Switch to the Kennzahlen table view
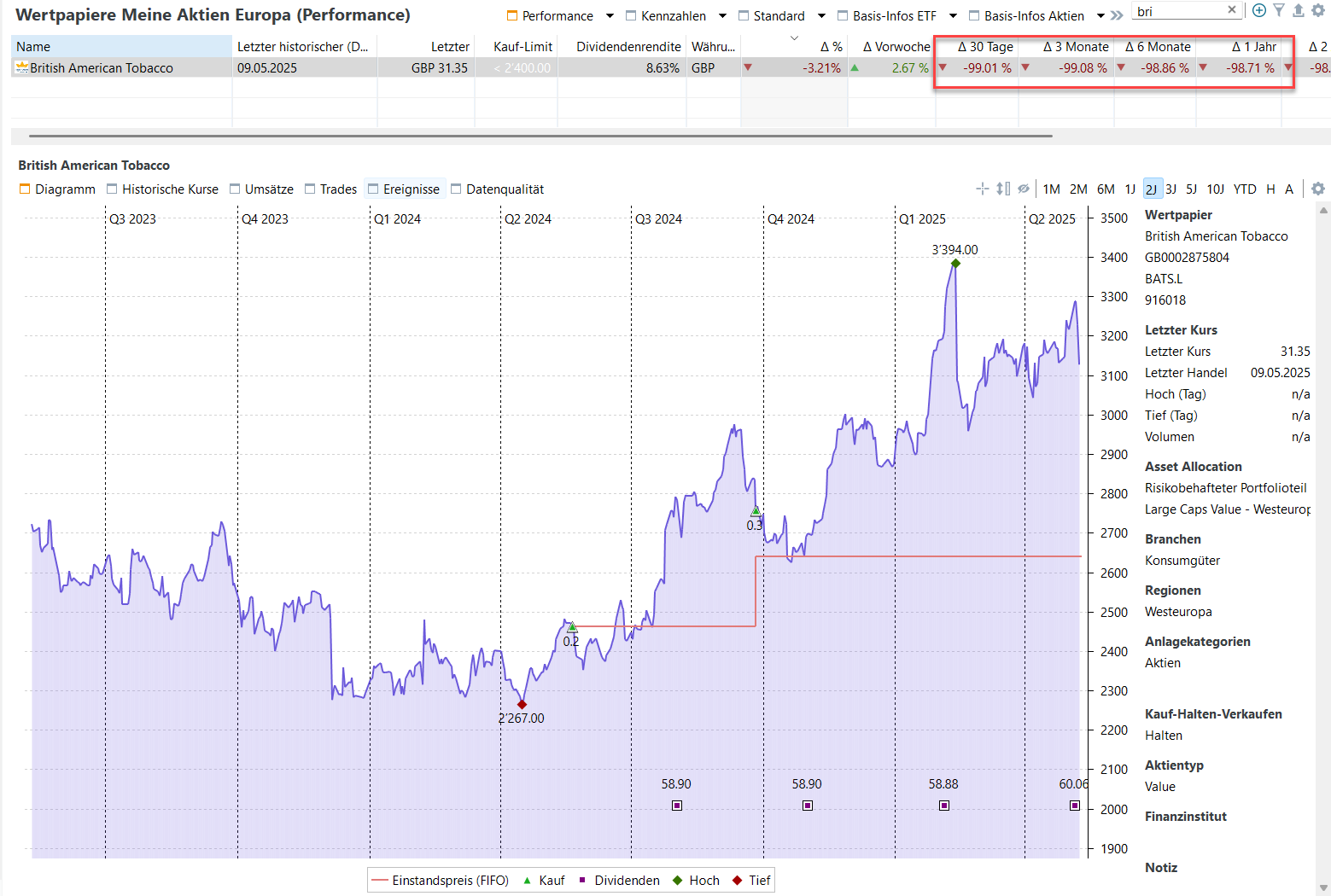 [666, 16]
